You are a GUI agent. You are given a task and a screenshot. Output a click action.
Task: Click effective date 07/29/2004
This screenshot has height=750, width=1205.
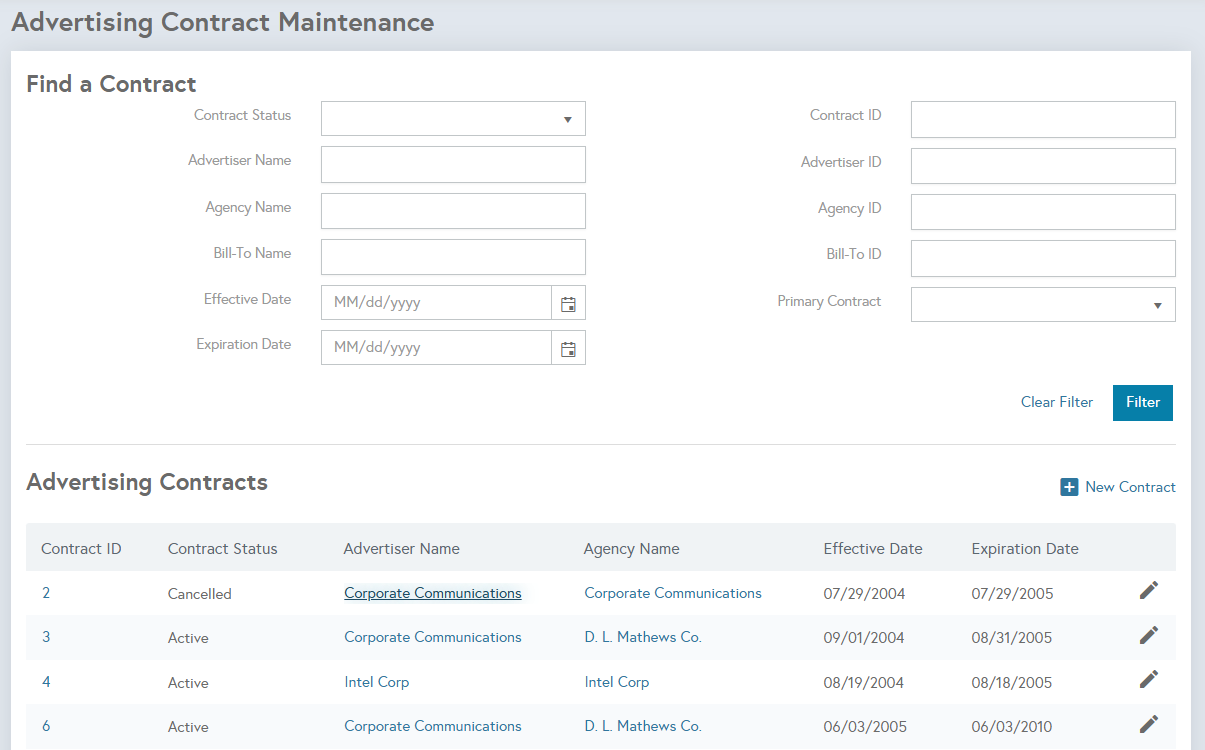point(864,594)
